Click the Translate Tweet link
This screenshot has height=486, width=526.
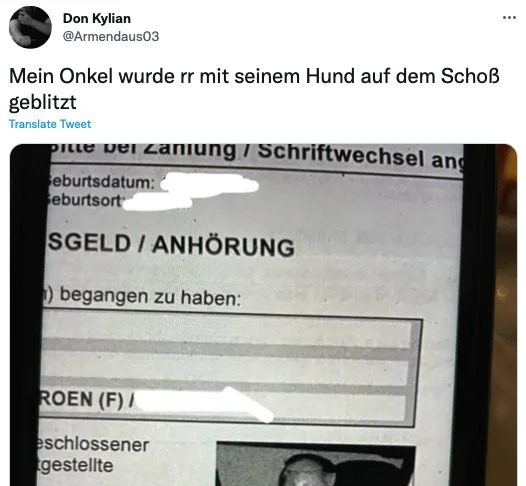[50, 124]
